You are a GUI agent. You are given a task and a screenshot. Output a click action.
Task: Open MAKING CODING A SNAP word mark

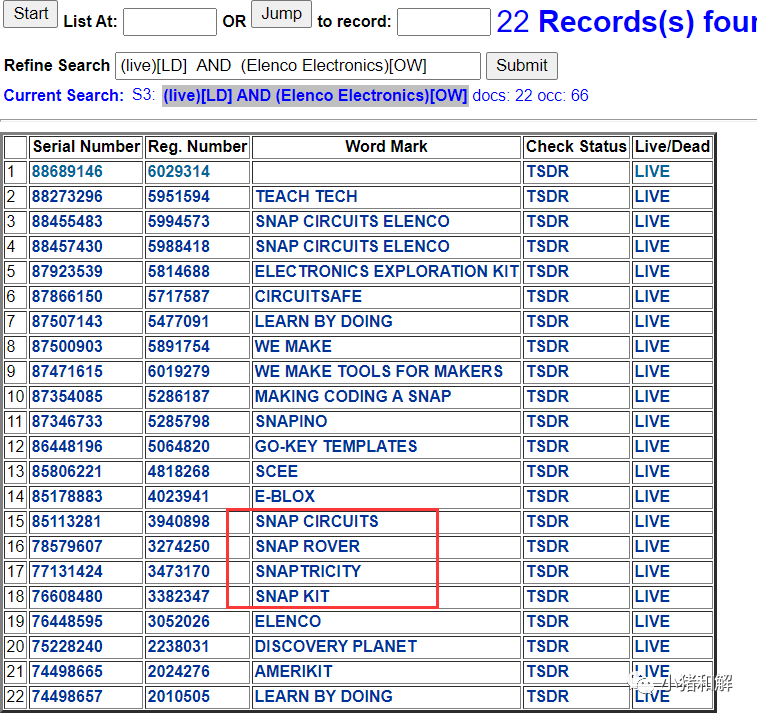(353, 397)
